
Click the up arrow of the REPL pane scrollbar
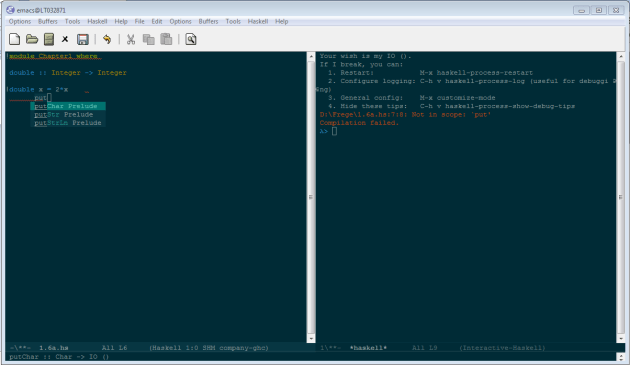[621, 57]
